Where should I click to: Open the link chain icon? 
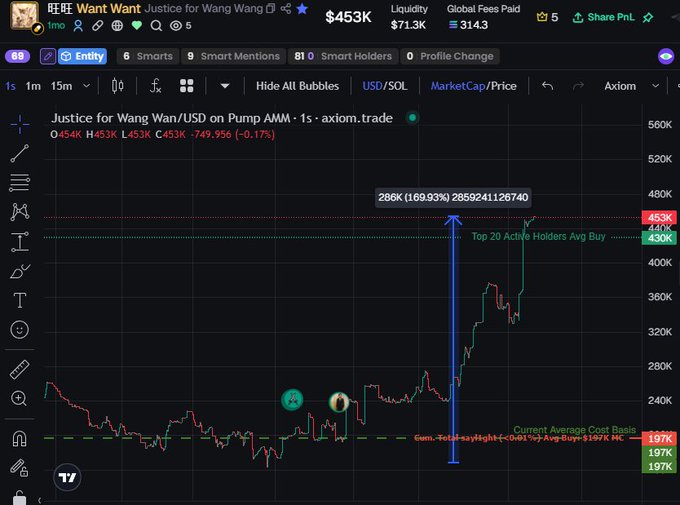[x=98, y=26]
